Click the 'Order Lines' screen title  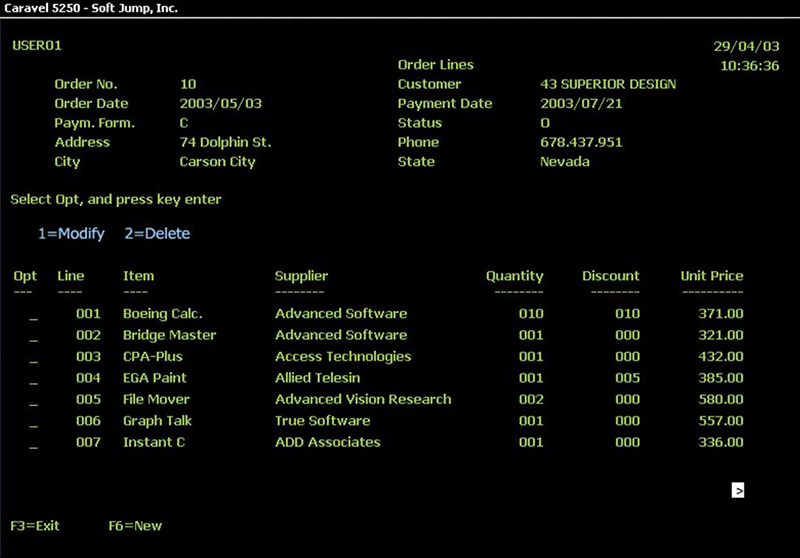coord(436,65)
